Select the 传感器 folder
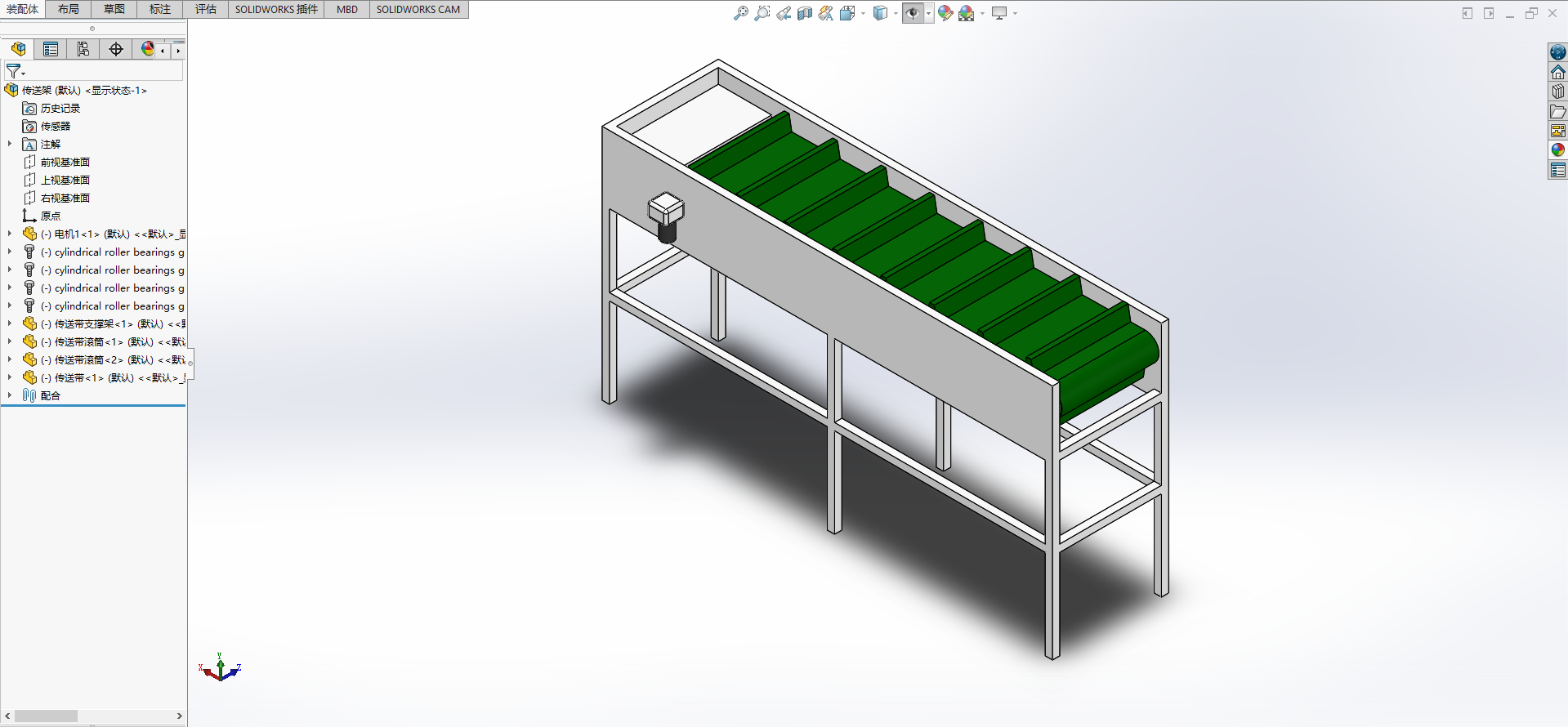Screen dimensions: 1568x727 pos(47,127)
